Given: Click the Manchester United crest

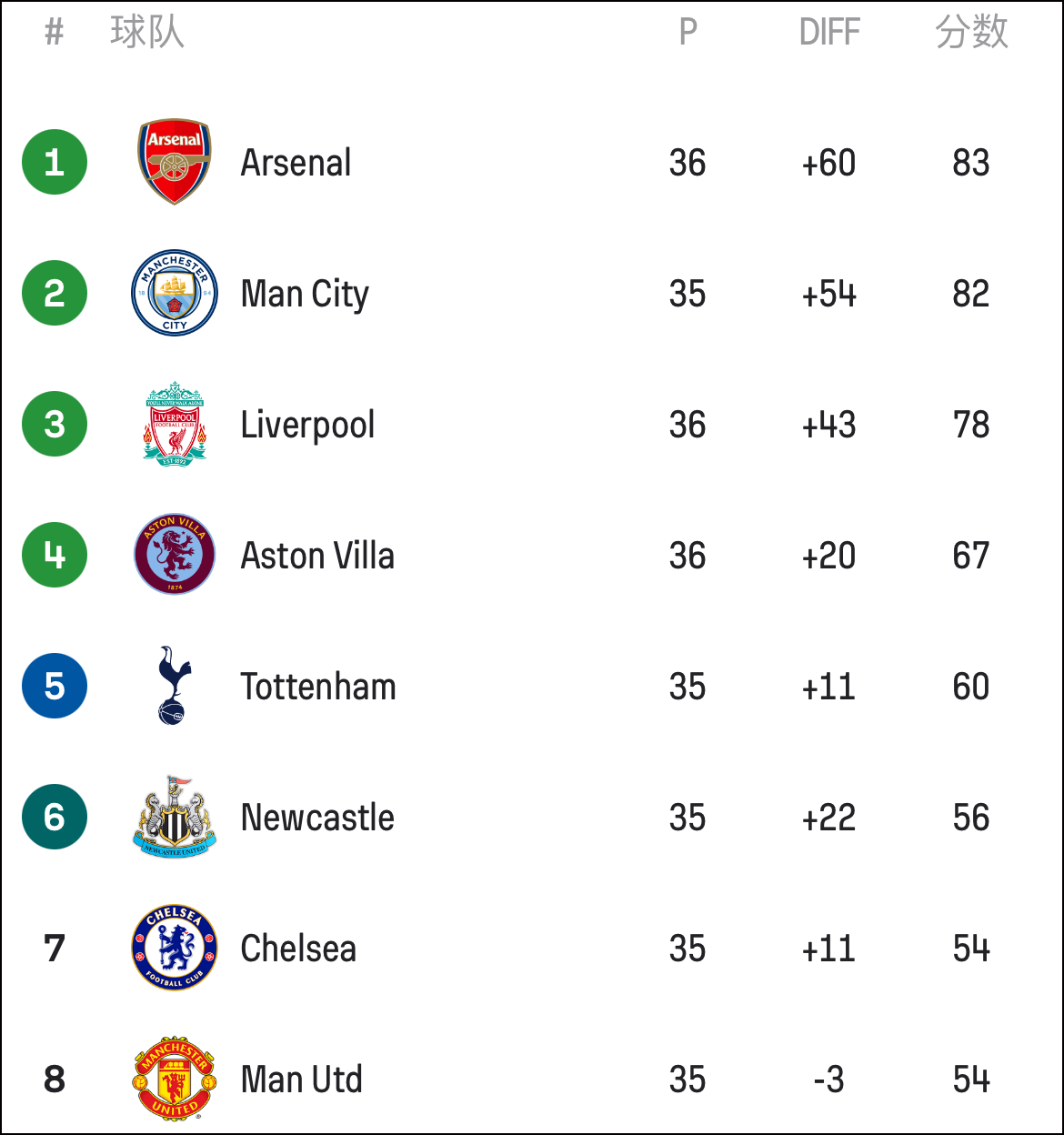Looking at the screenshot, I should (x=175, y=1079).
